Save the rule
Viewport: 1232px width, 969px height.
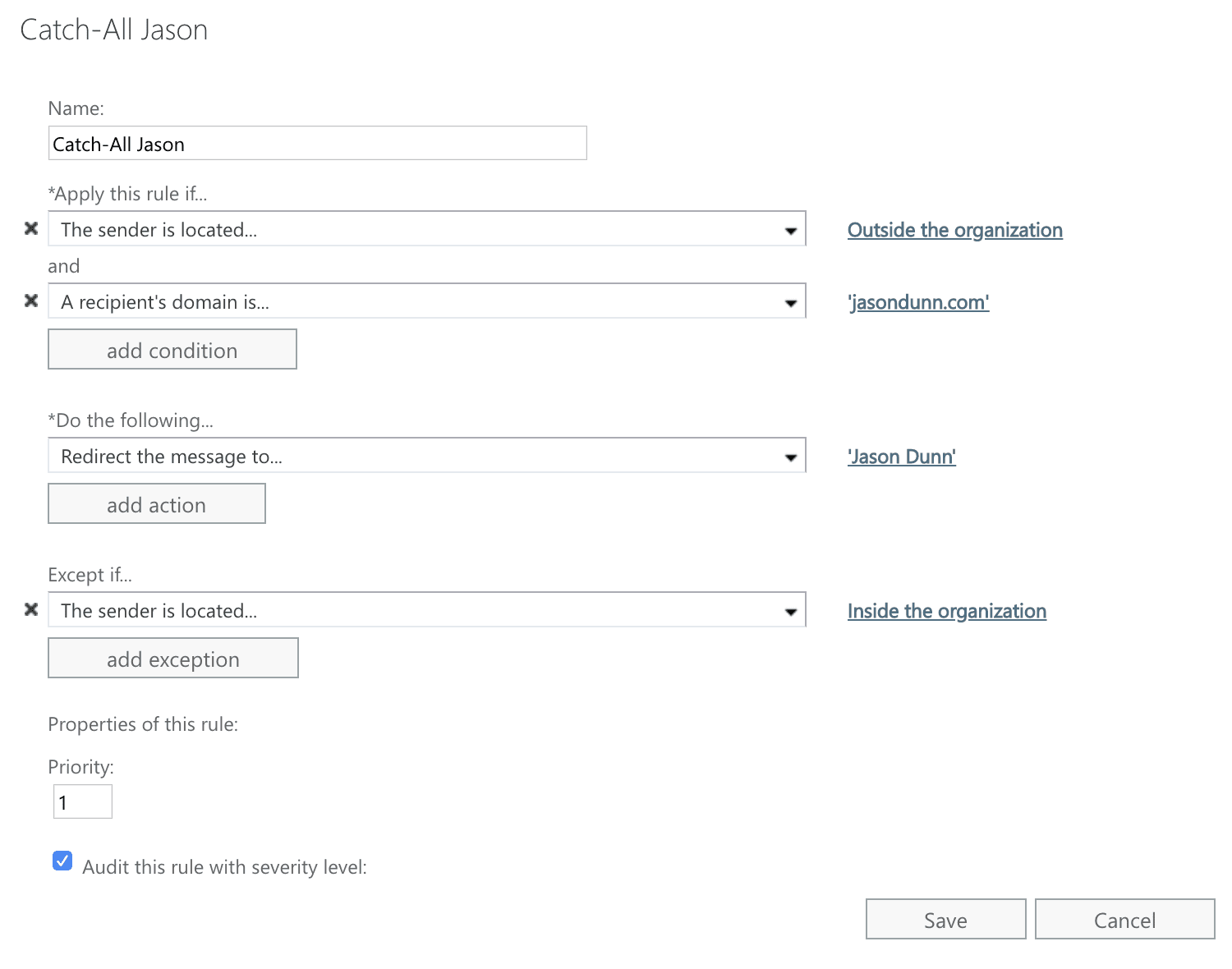pos(946,920)
